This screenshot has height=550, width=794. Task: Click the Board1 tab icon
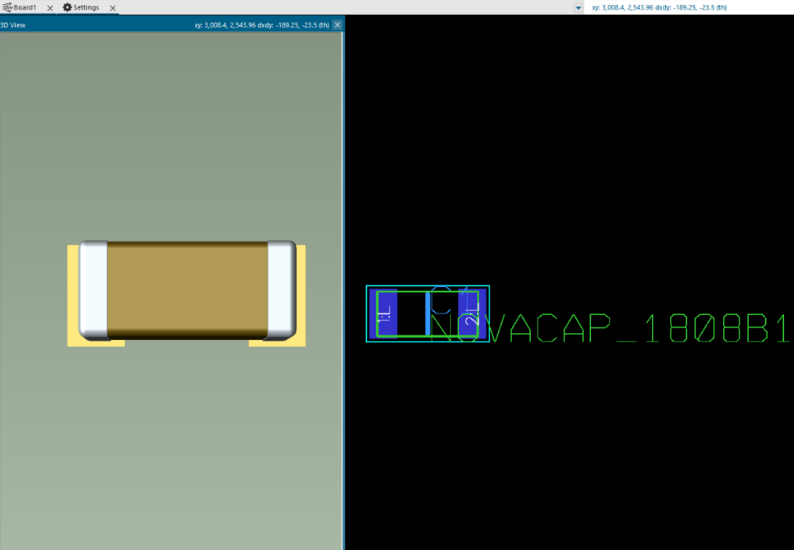(7, 7)
